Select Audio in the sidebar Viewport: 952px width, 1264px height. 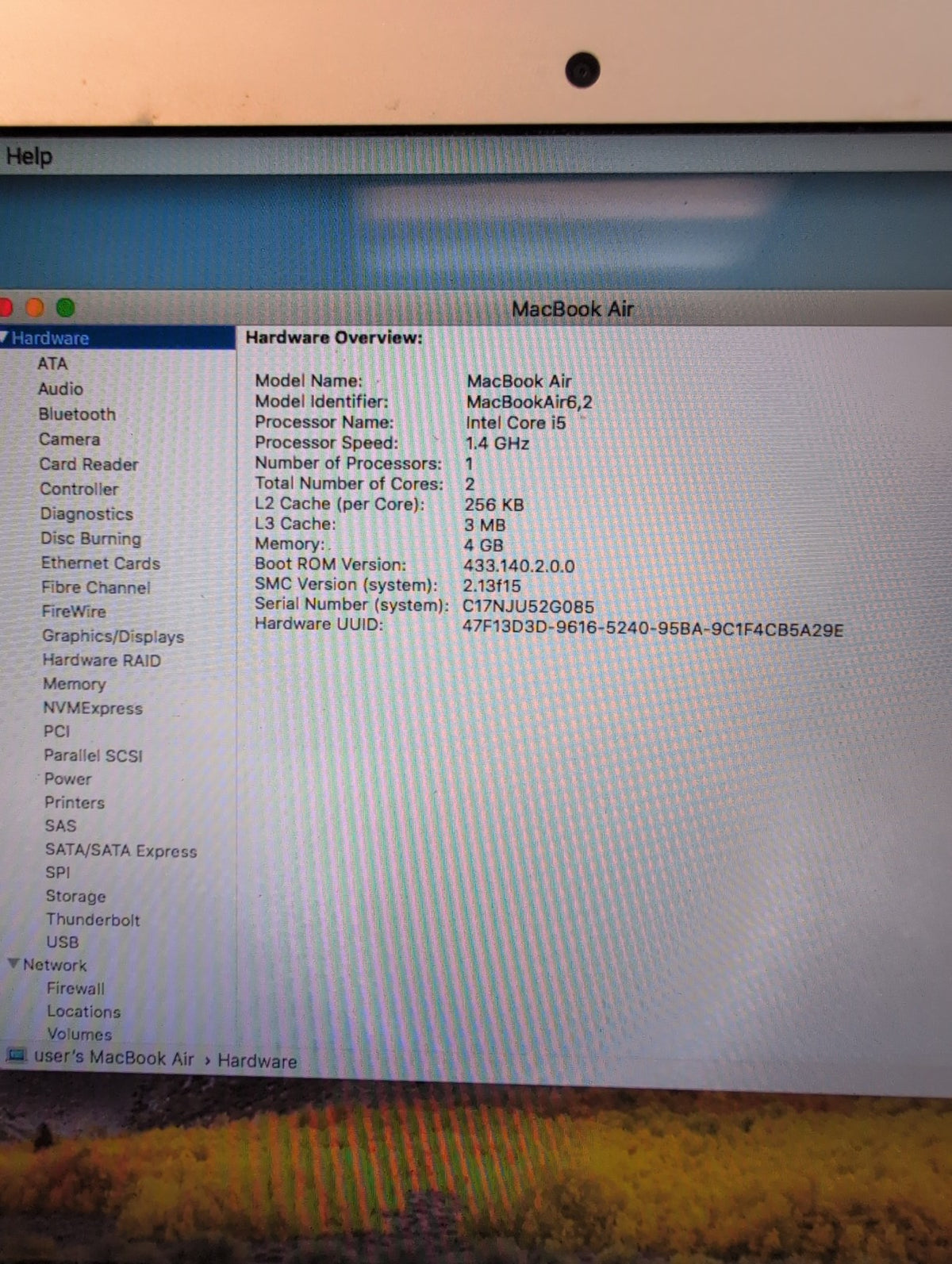(x=60, y=389)
